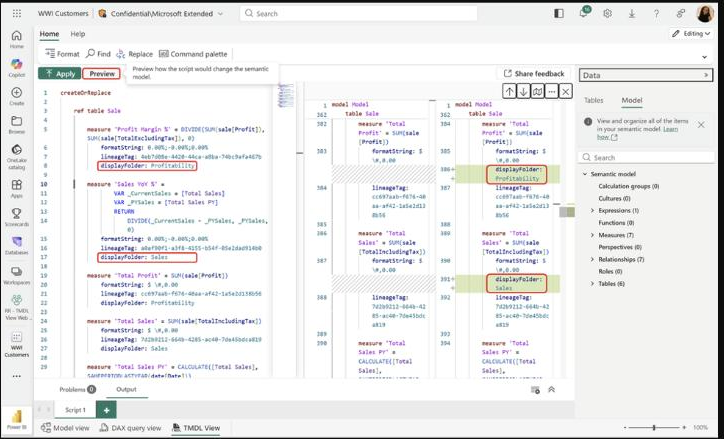Close the diff preview pane
Viewport: 724px width, 439px height.
pyautogui.click(x=566, y=91)
